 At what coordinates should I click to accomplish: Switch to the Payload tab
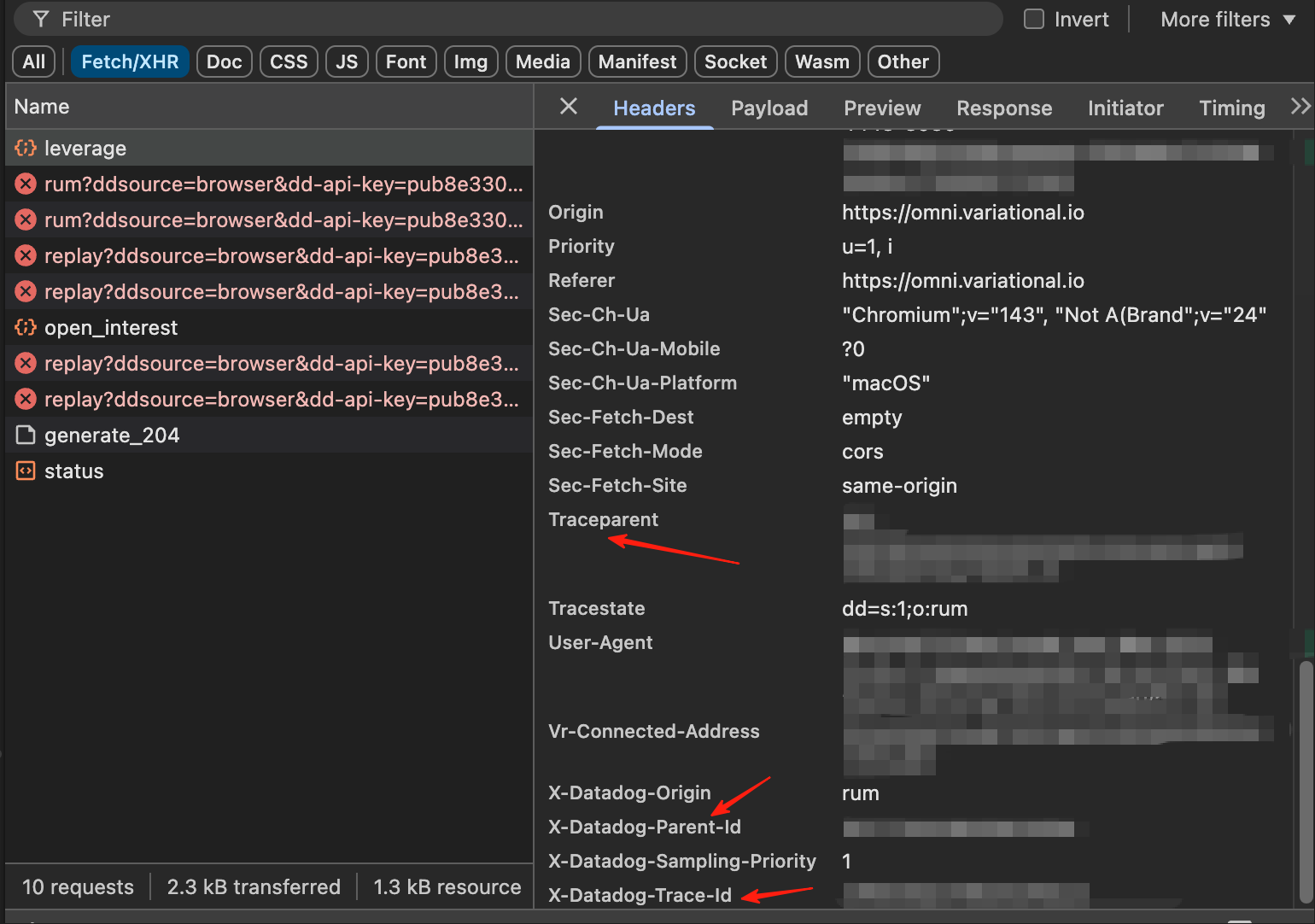tap(769, 108)
